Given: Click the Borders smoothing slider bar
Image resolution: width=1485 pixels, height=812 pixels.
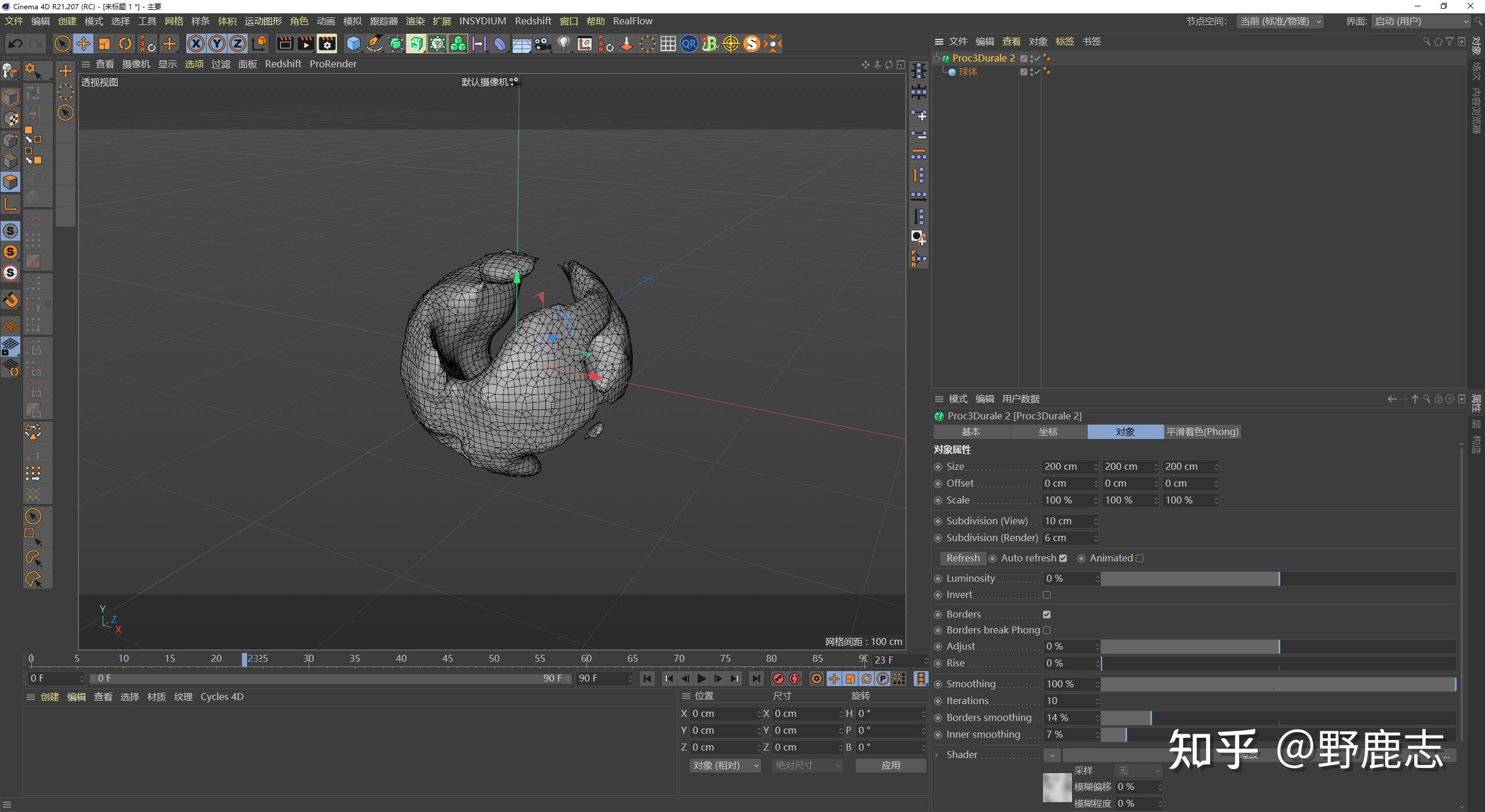Looking at the screenshot, I should [x=1276, y=718].
